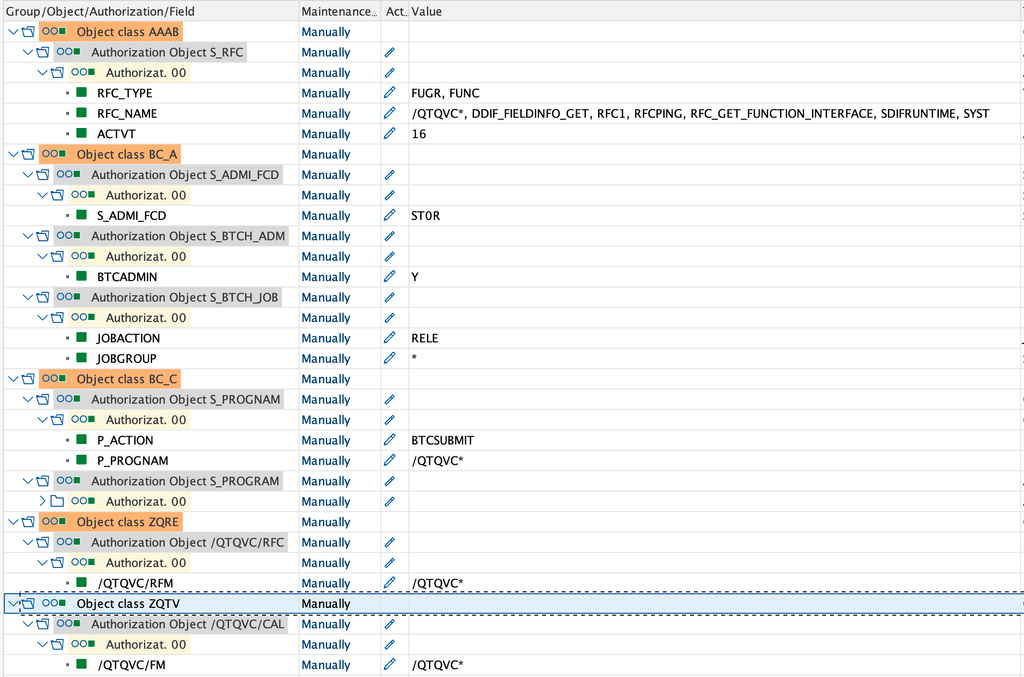This screenshot has width=1024, height=677.
Task: Collapse the Object class ZQTV node
Action: [13, 604]
